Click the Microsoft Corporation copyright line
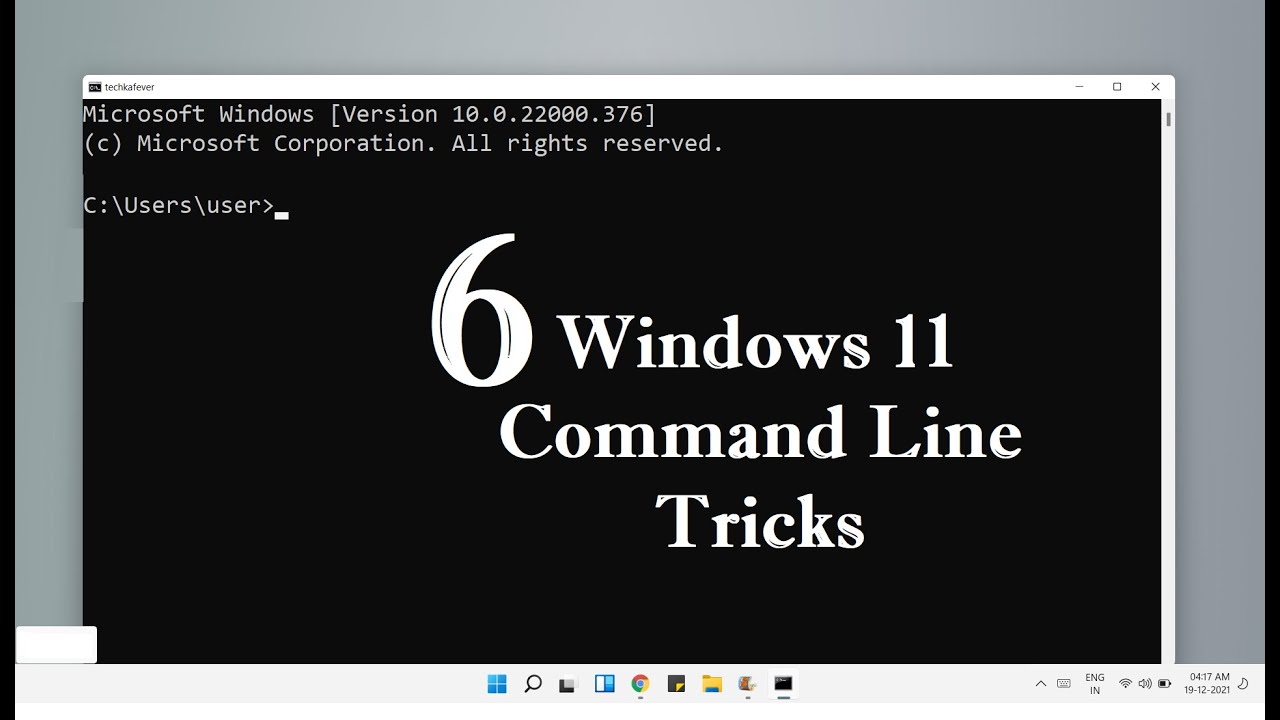This screenshot has height=720, width=1280. click(403, 144)
